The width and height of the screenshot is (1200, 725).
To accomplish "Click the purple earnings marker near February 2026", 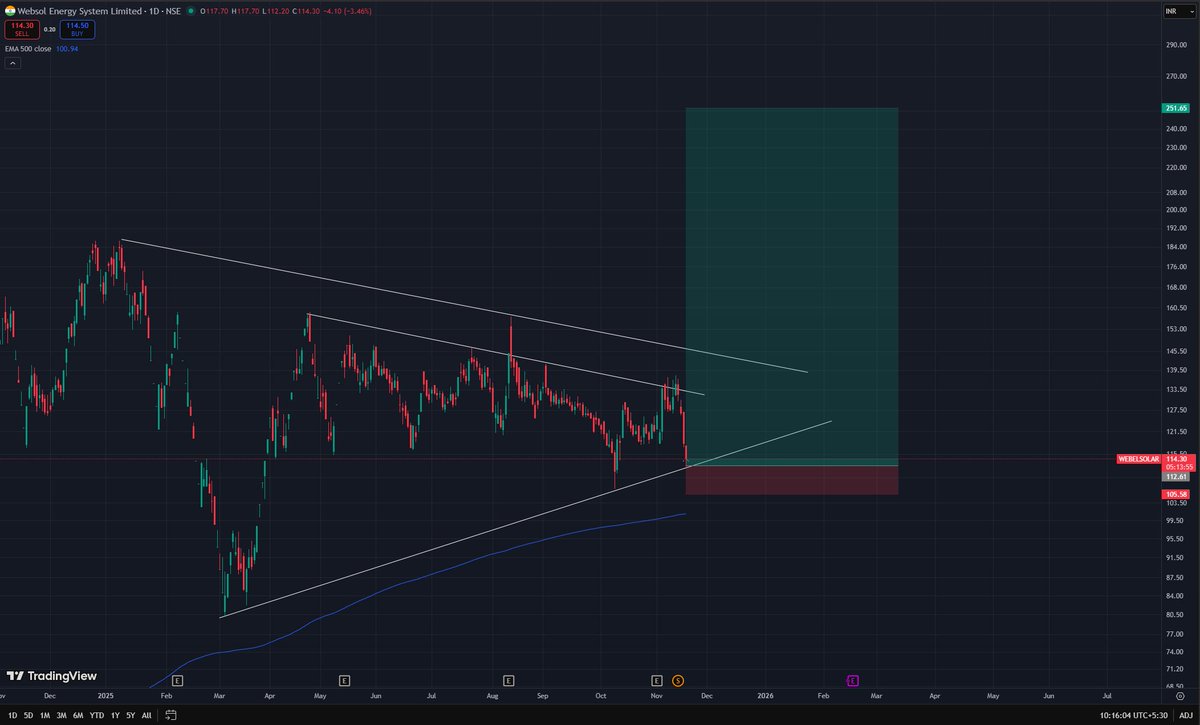I will (851, 680).
